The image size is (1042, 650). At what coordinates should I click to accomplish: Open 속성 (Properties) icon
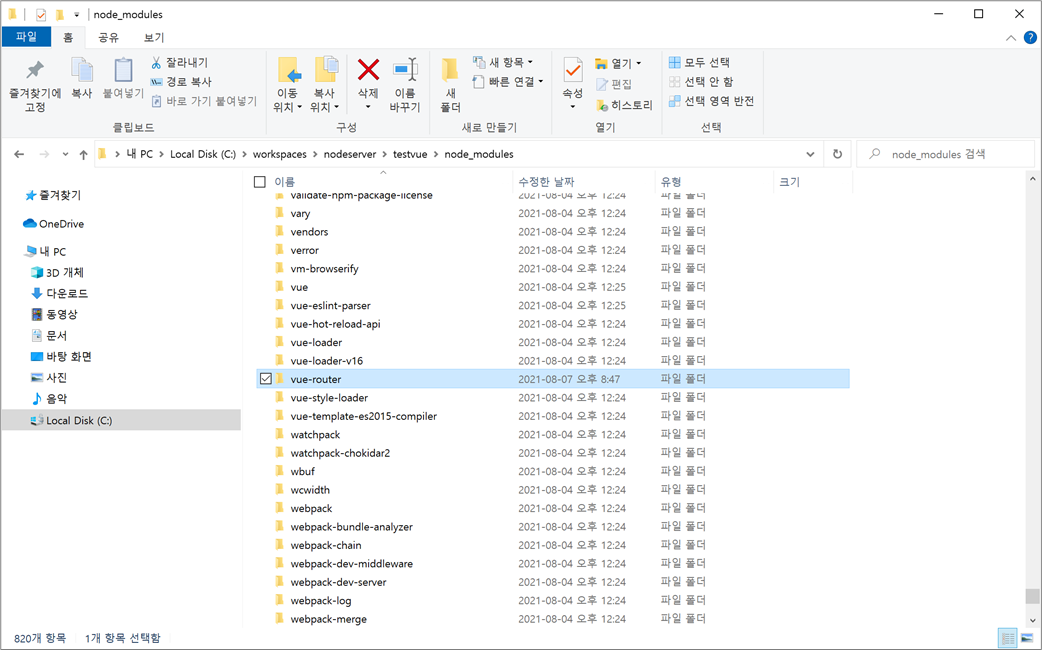tap(572, 71)
